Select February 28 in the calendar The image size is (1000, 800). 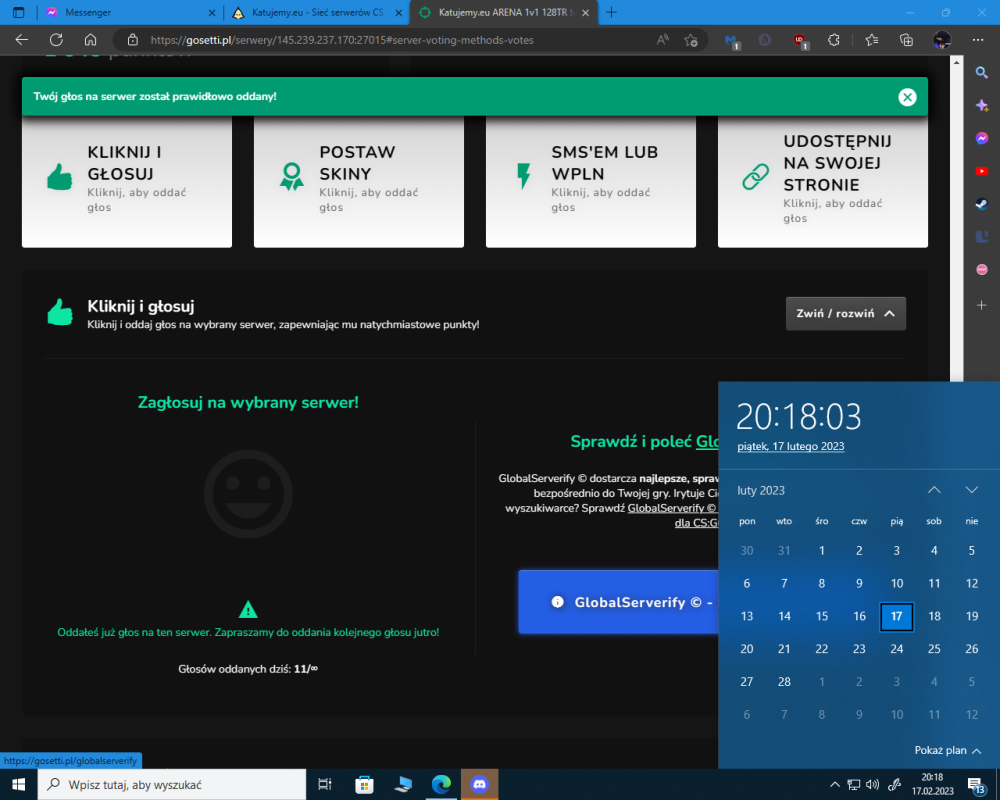click(x=784, y=682)
